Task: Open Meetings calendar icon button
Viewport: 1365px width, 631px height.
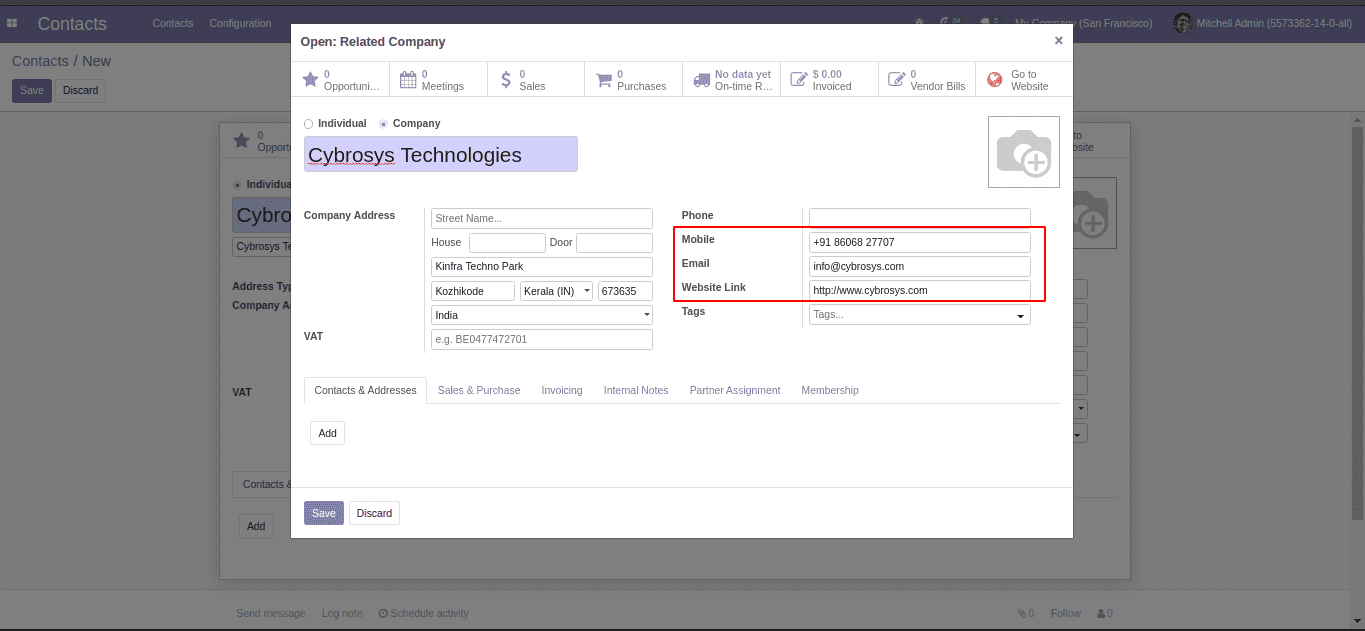Action: (x=408, y=80)
